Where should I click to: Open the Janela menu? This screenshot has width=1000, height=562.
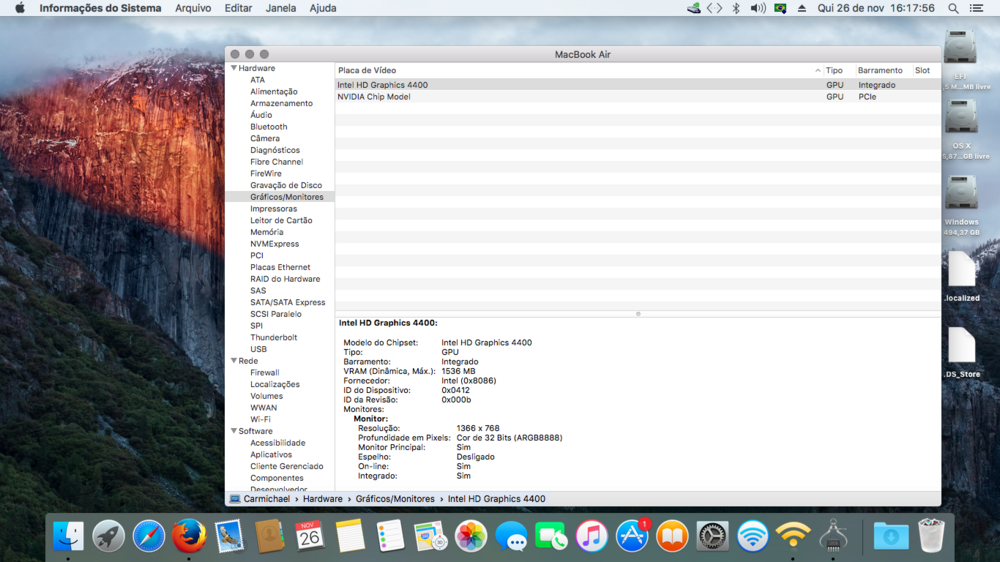click(280, 8)
